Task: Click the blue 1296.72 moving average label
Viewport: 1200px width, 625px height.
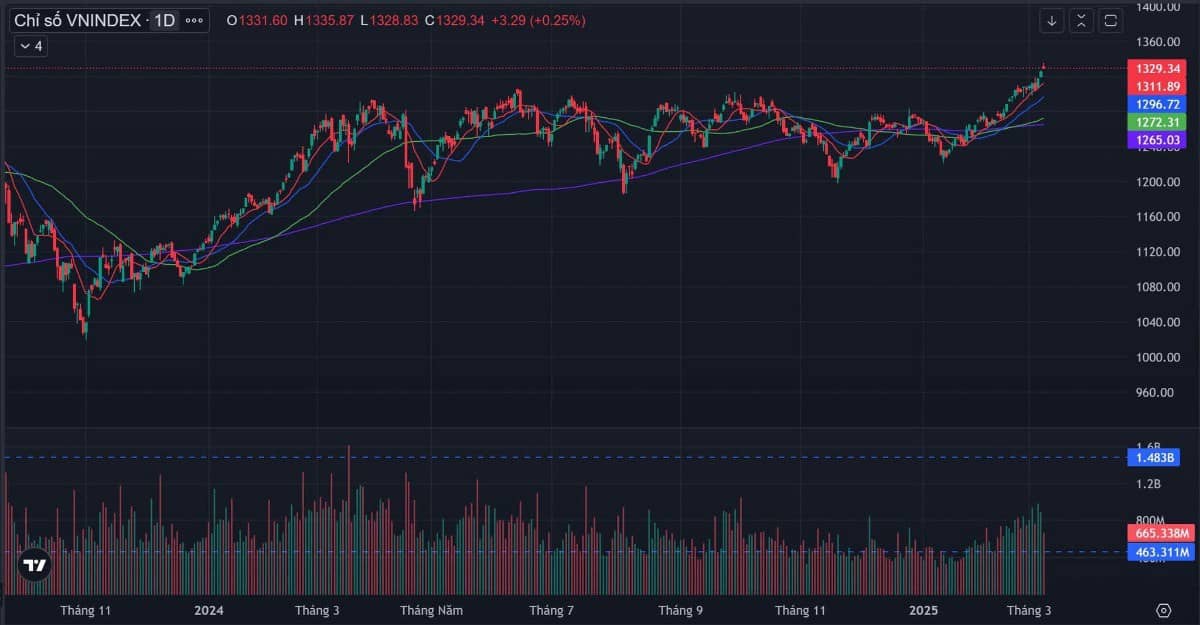Action: 1159,103
